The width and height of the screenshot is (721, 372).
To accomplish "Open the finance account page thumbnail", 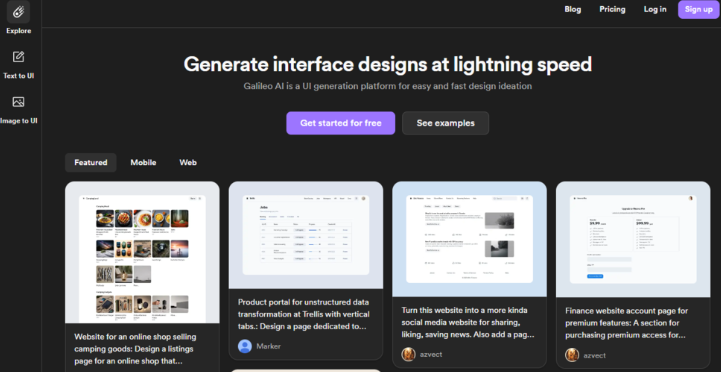I will point(633,239).
